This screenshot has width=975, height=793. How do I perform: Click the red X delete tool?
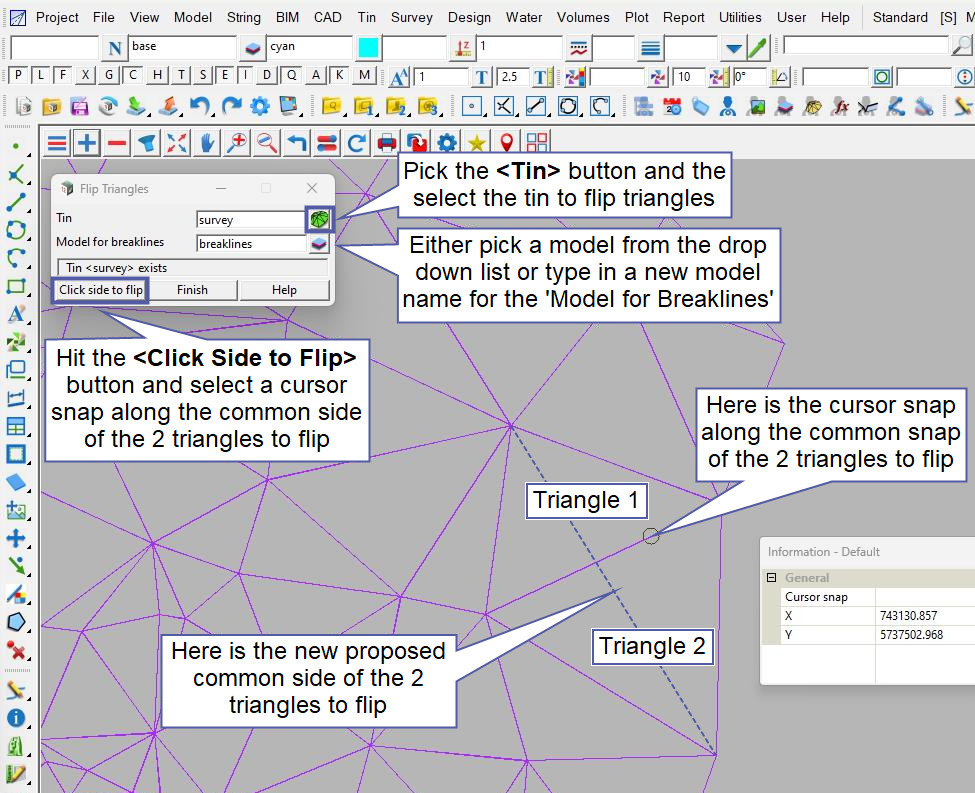[16, 651]
